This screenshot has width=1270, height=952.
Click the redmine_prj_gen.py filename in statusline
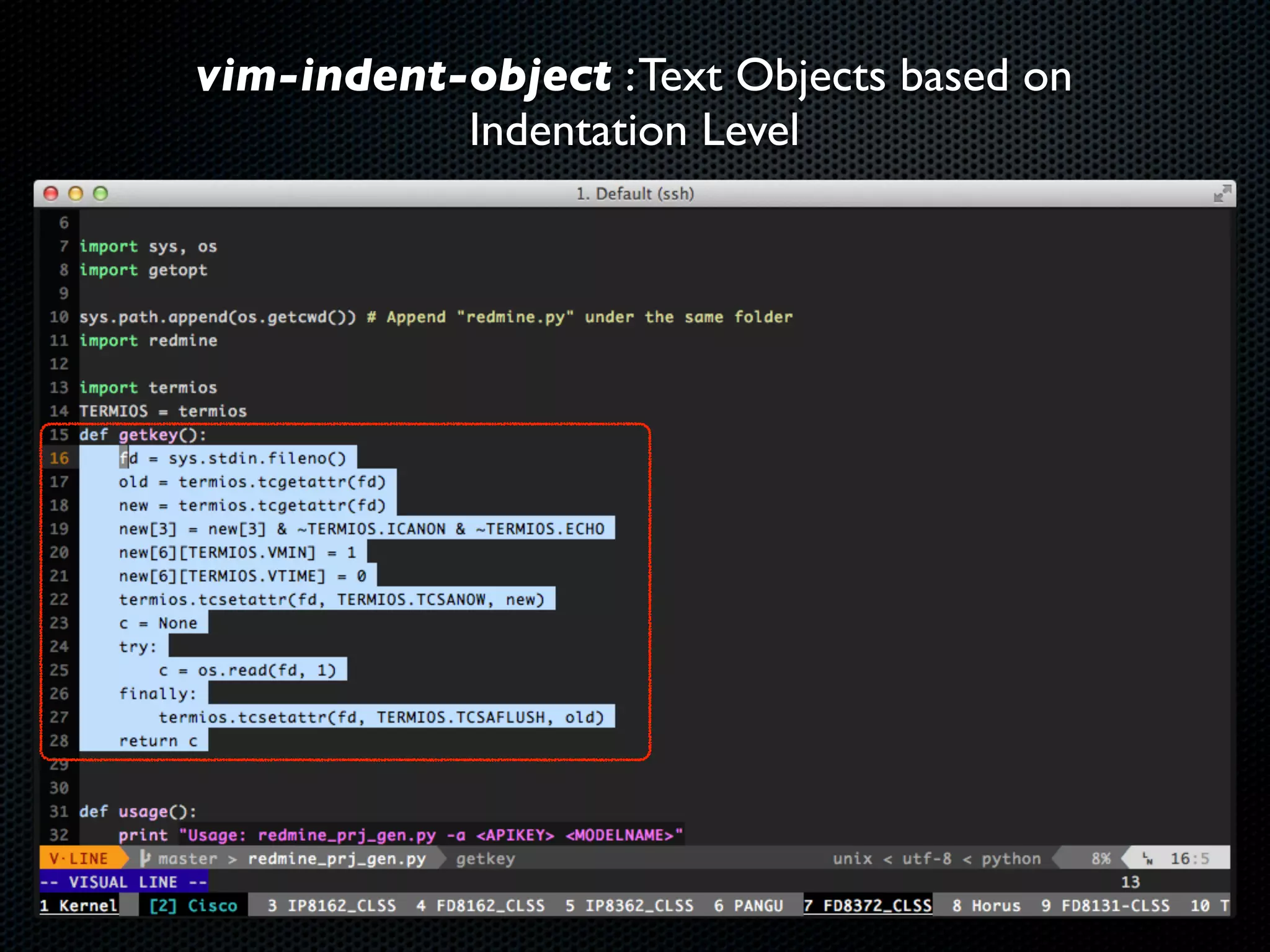tap(337, 859)
